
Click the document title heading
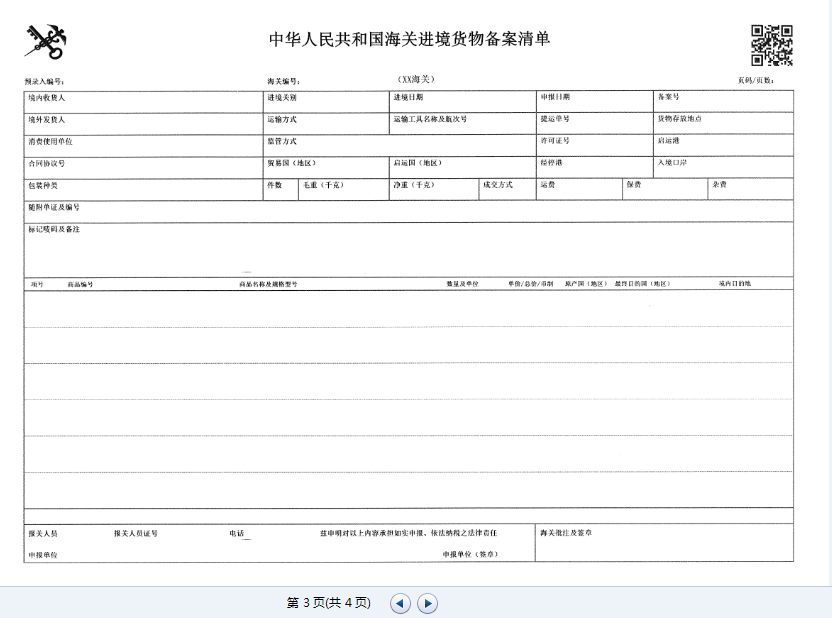point(410,40)
